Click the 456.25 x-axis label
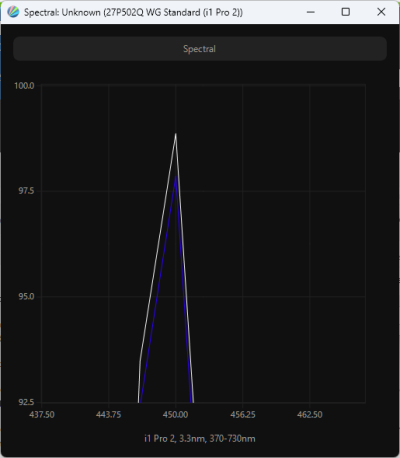 coord(243,415)
